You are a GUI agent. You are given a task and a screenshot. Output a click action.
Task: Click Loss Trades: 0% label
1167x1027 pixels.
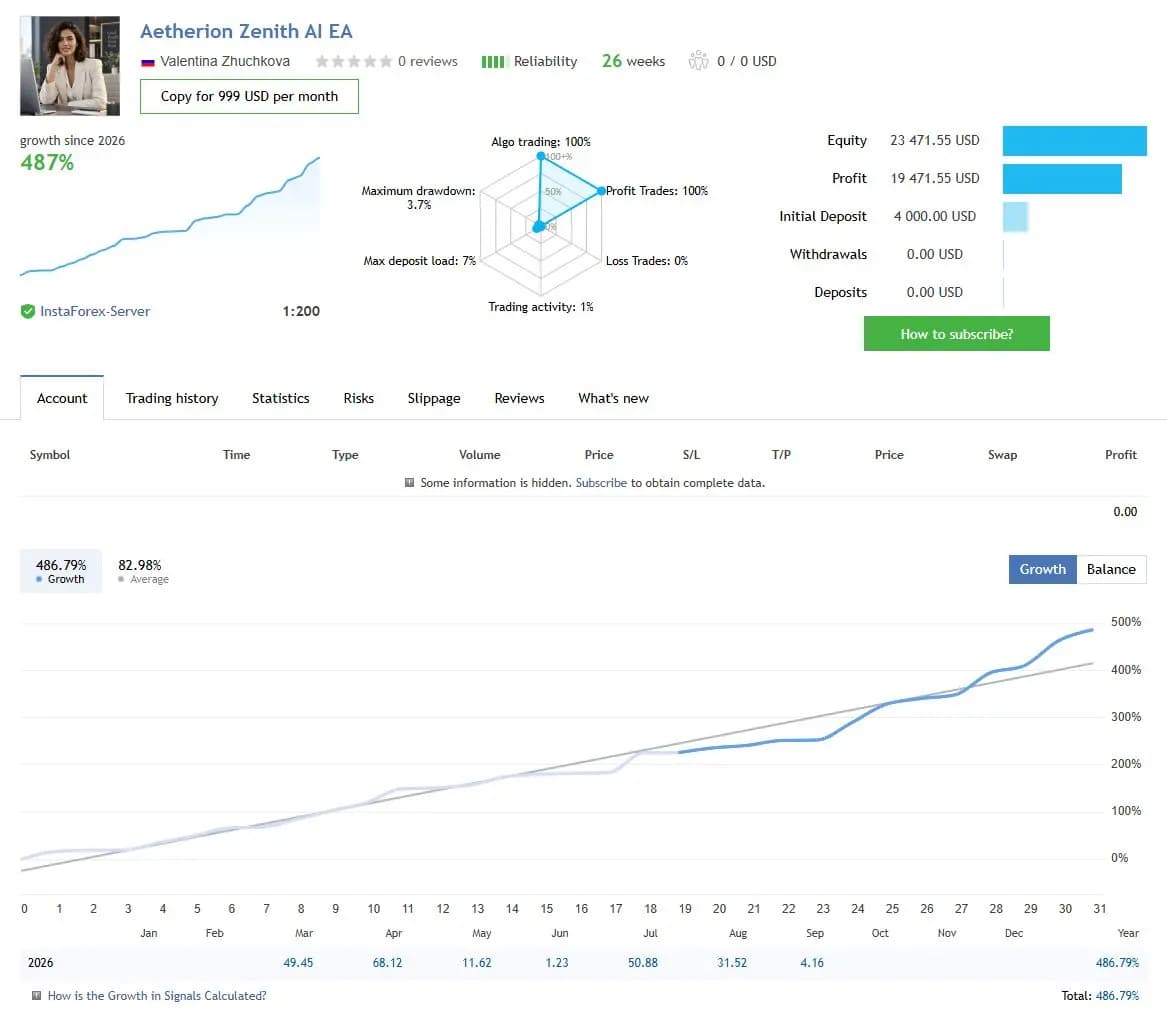tap(647, 261)
